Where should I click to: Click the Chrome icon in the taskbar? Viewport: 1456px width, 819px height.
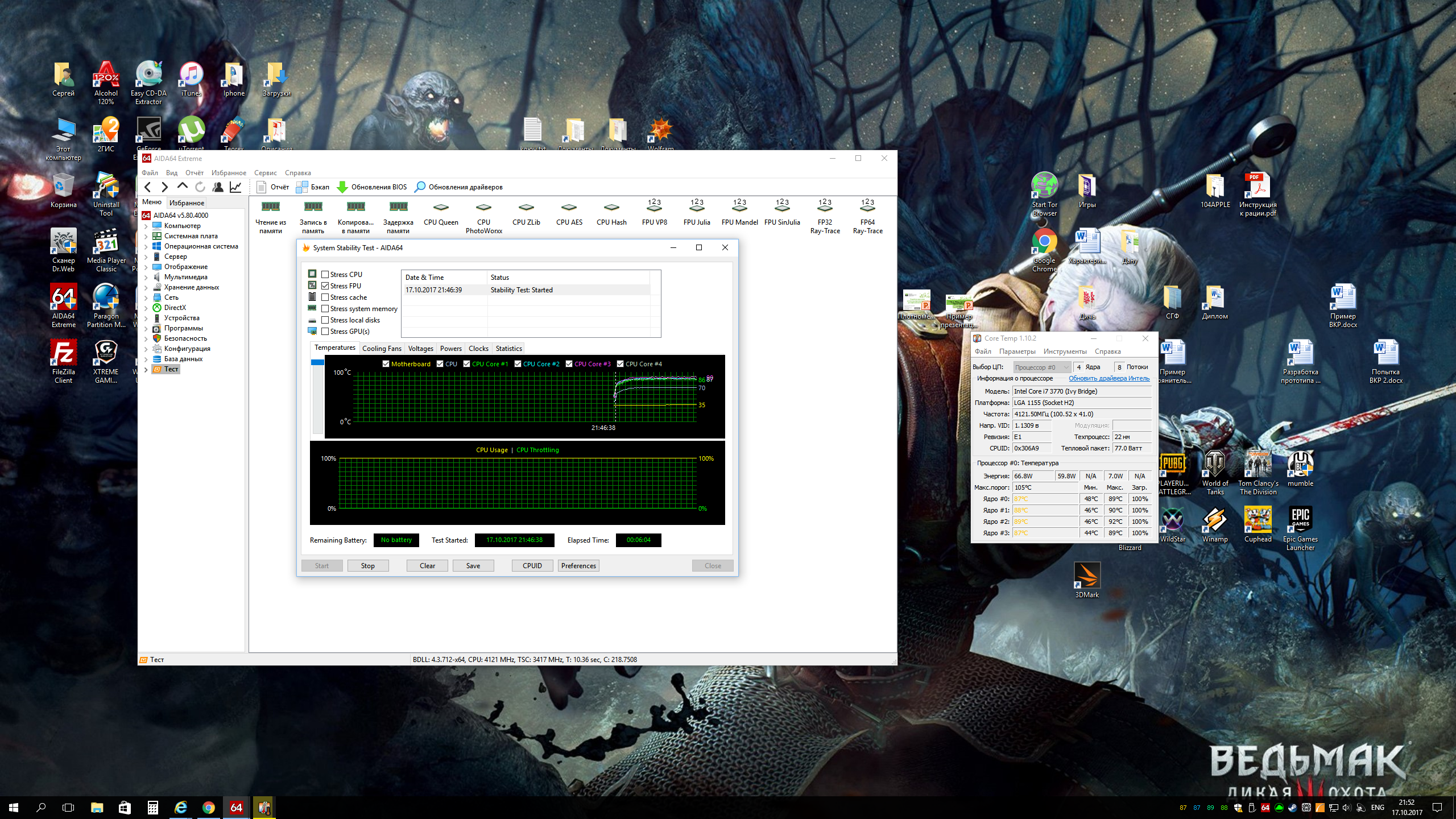point(209,808)
